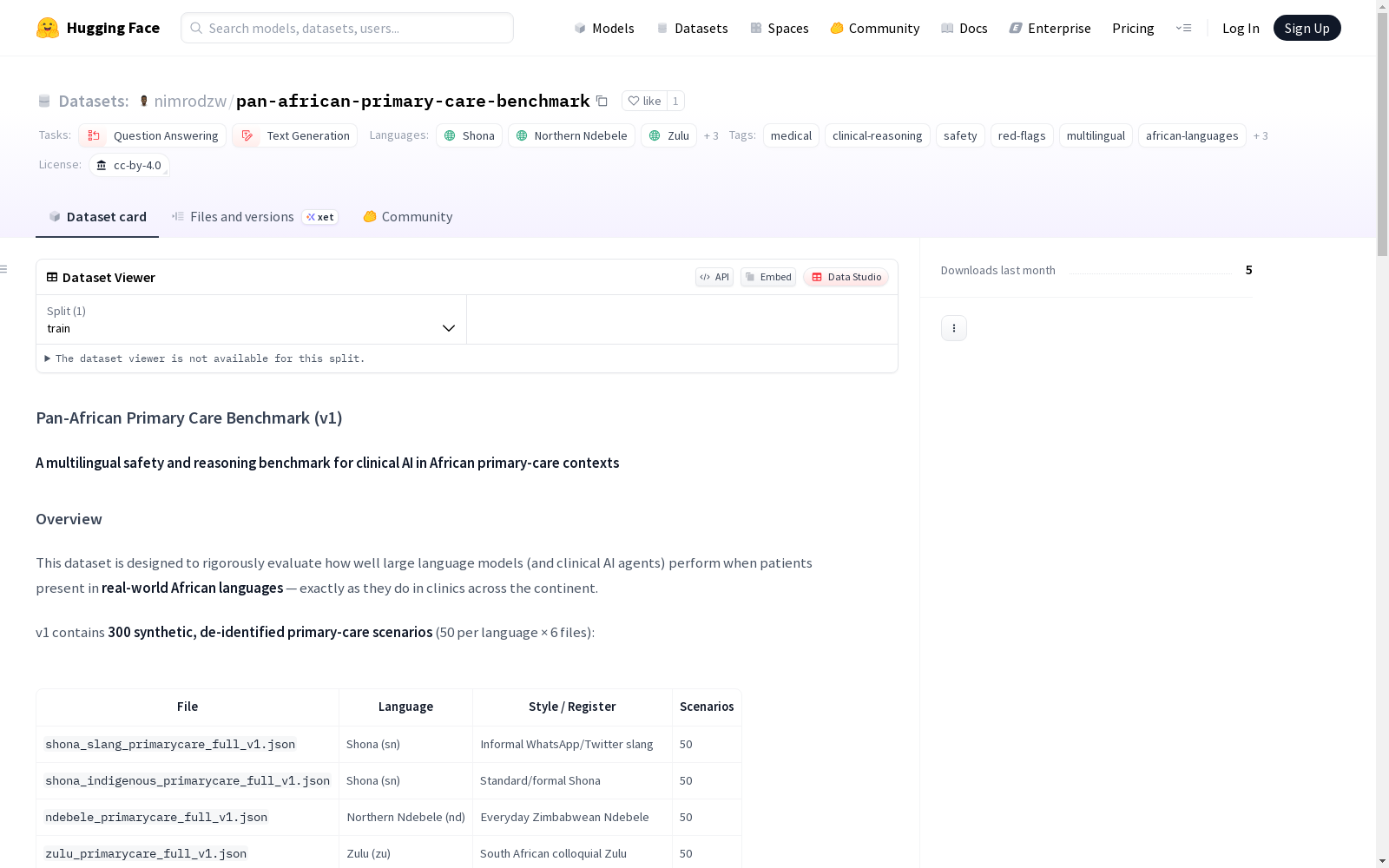Click the cc-by-4.0 license icon

pos(102,165)
